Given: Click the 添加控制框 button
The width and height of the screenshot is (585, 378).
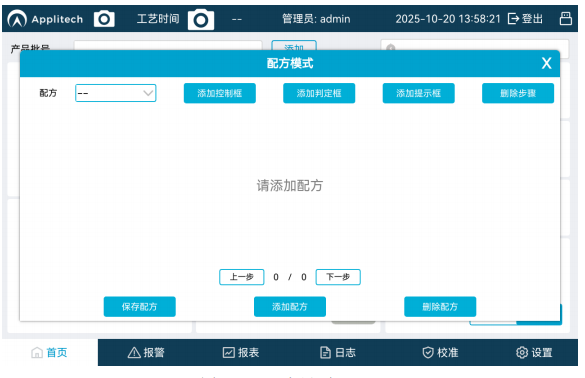Looking at the screenshot, I should 220,93.
